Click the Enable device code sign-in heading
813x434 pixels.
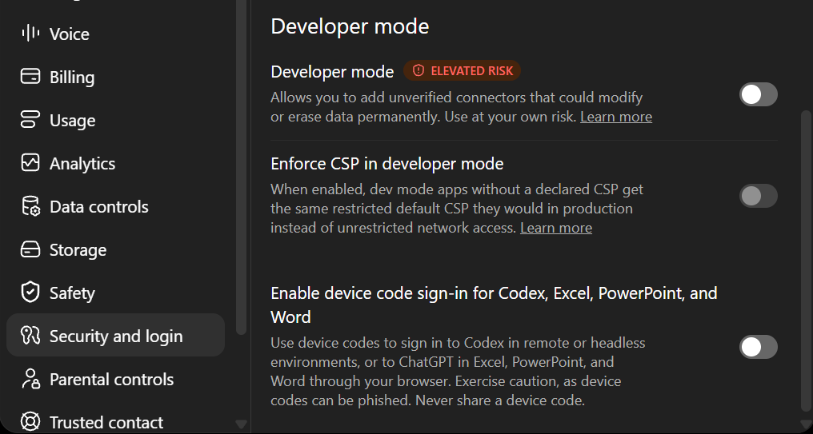point(494,305)
